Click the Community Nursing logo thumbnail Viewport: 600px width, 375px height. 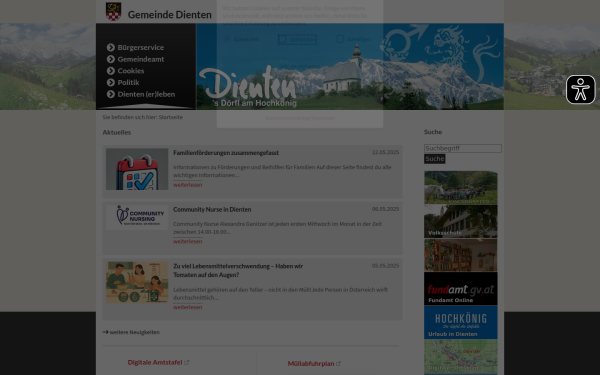coord(137,217)
